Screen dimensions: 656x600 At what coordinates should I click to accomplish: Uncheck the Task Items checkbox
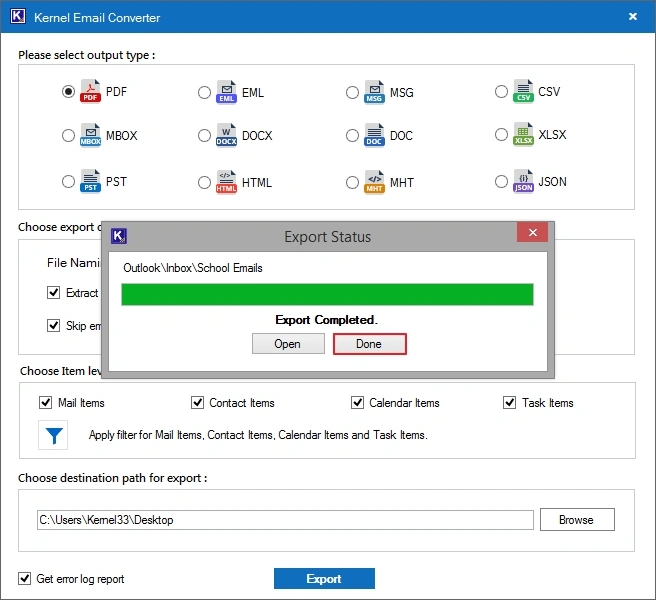[x=509, y=403]
